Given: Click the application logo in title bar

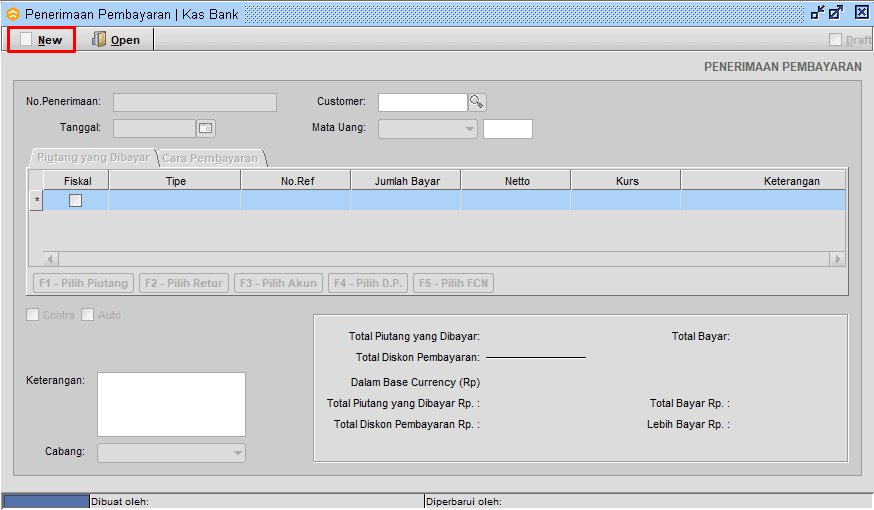Looking at the screenshot, I should (x=12, y=14).
